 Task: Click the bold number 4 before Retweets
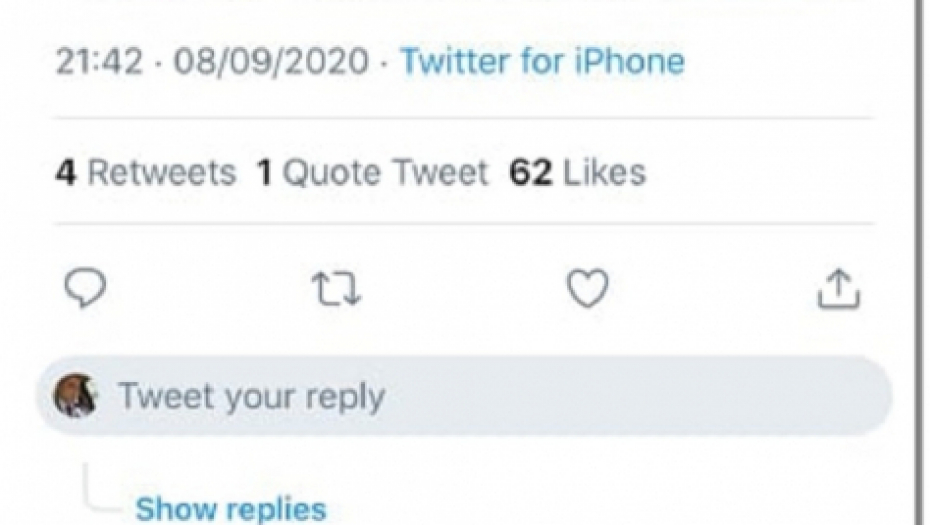(65, 172)
